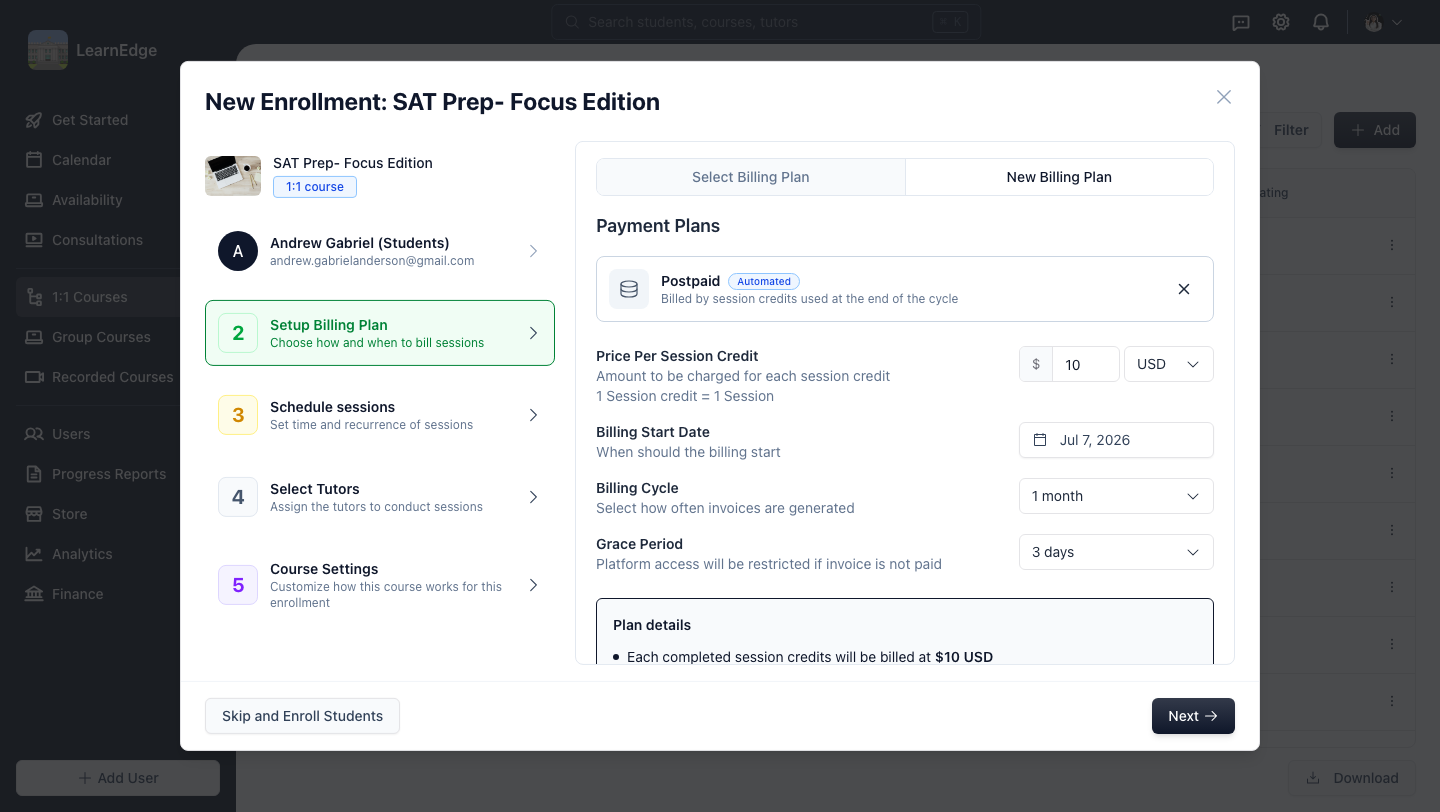Screen dimensions: 1440x812
Task: Switch to Select Billing Plan tab
Action: click(751, 177)
